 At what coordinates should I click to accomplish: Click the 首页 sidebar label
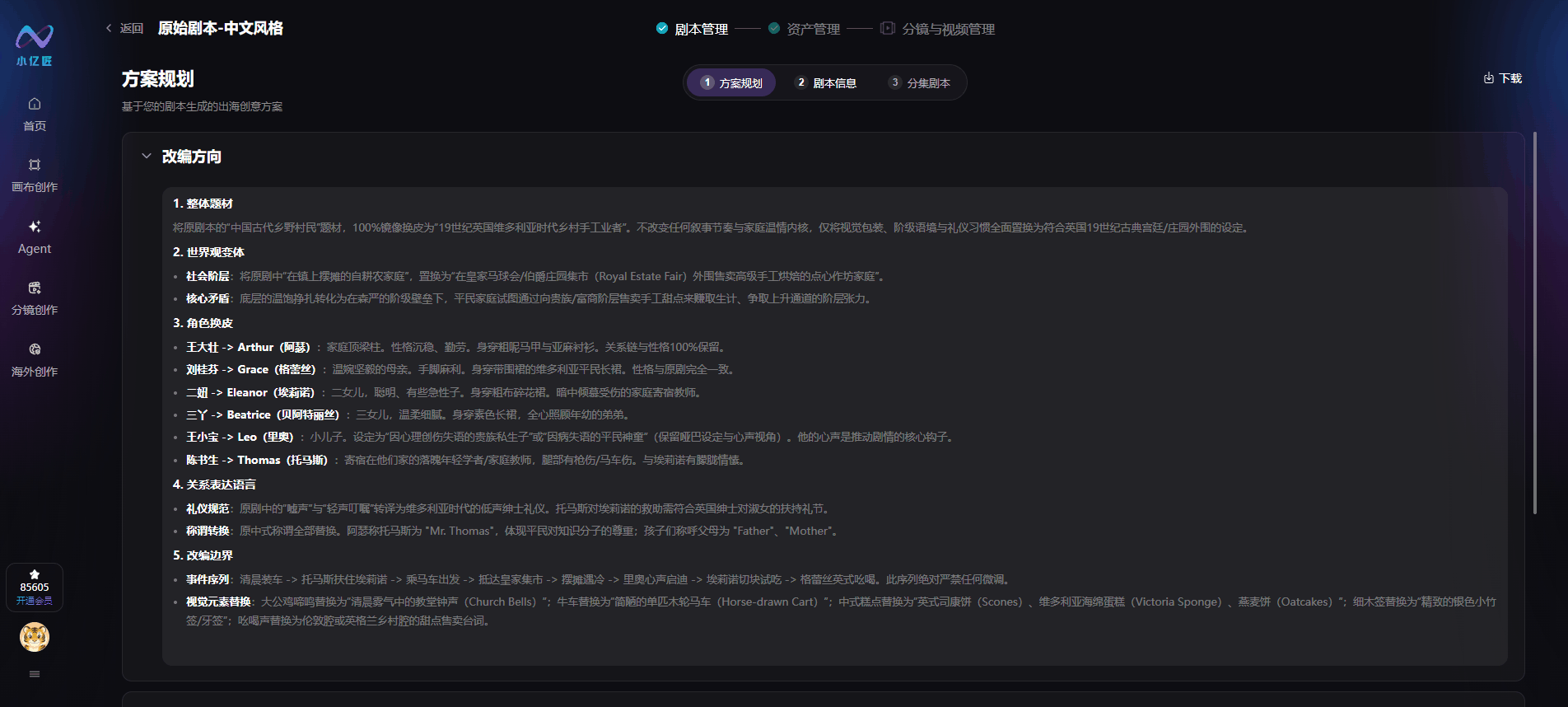(35, 126)
